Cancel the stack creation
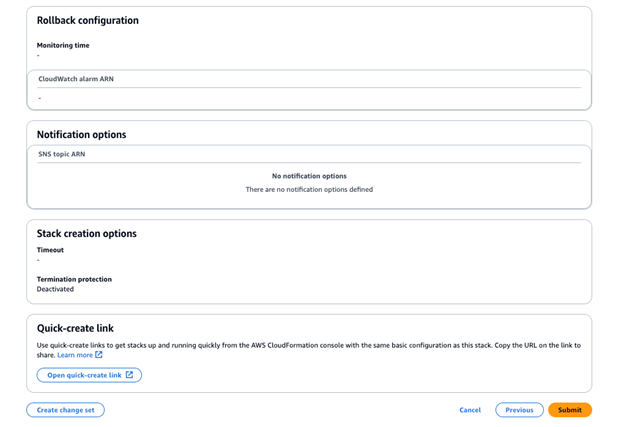 [x=470, y=410]
